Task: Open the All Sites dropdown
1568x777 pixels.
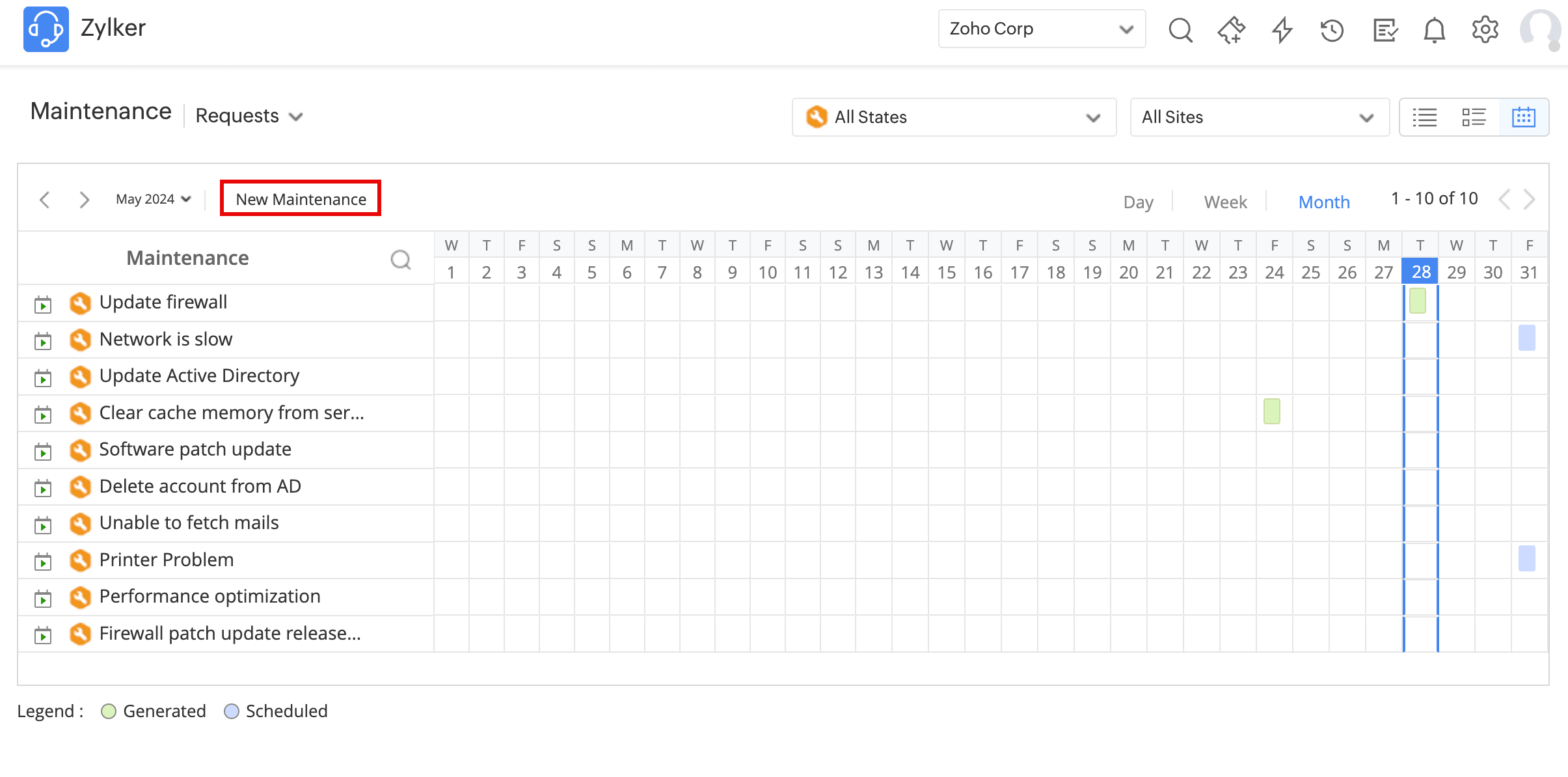Action: (x=1259, y=117)
